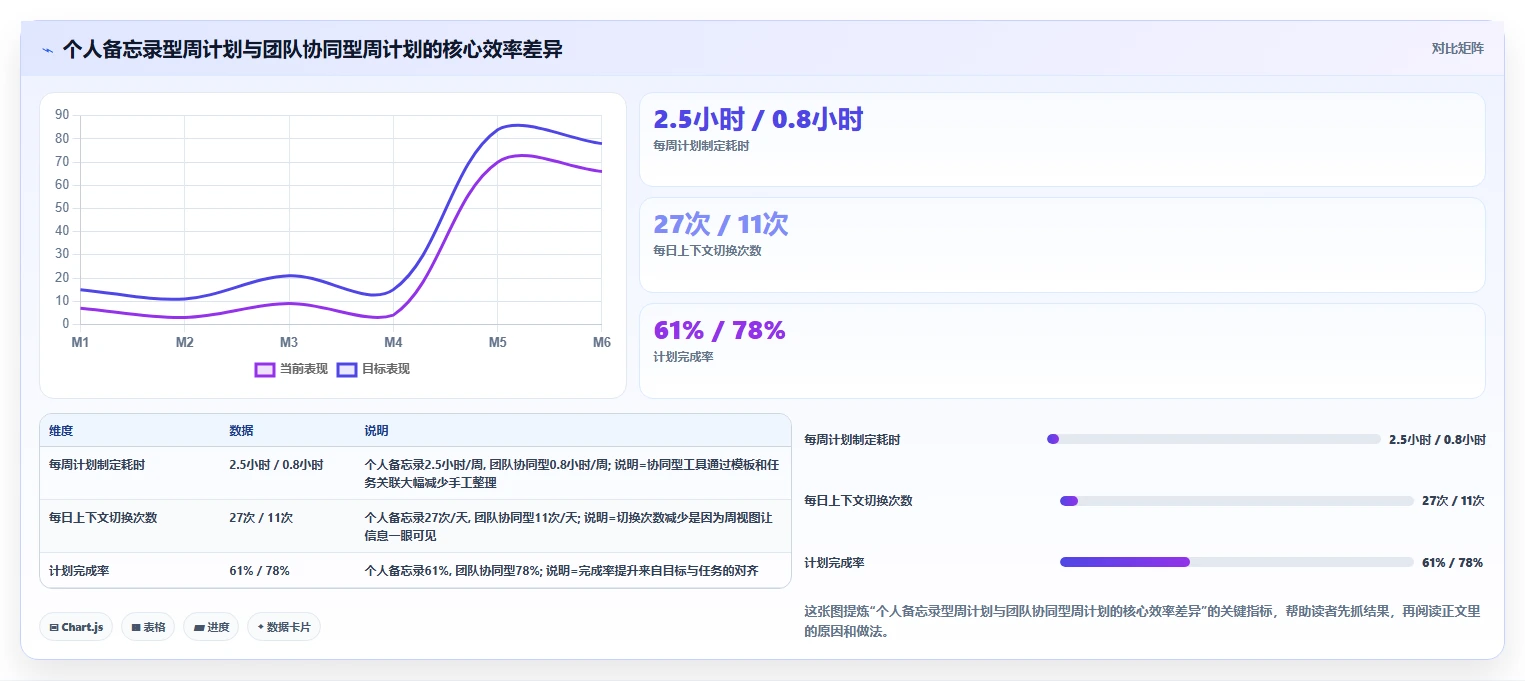Screen dimensions: 1525x681
Task: Select the 2.5小时 / 0.8小时 data card value
Action: pos(758,120)
